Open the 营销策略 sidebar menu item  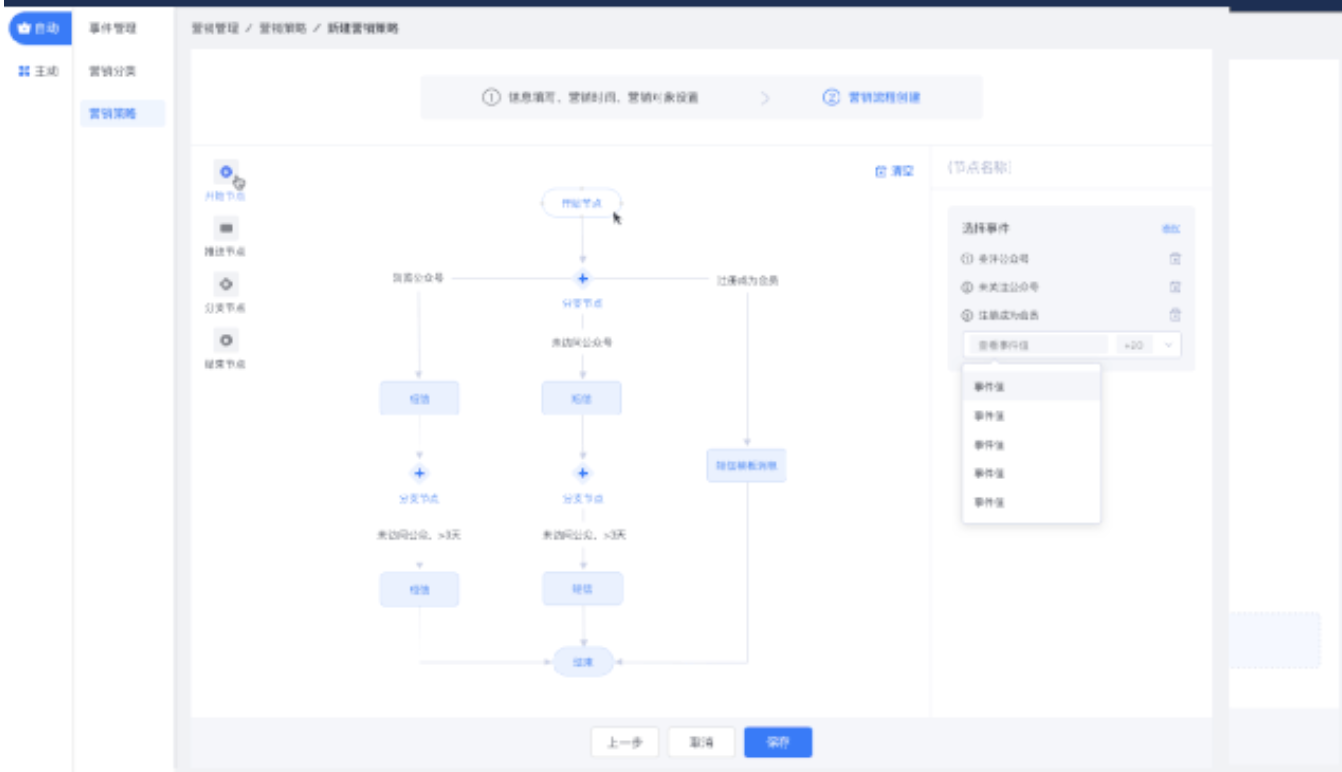point(122,114)
